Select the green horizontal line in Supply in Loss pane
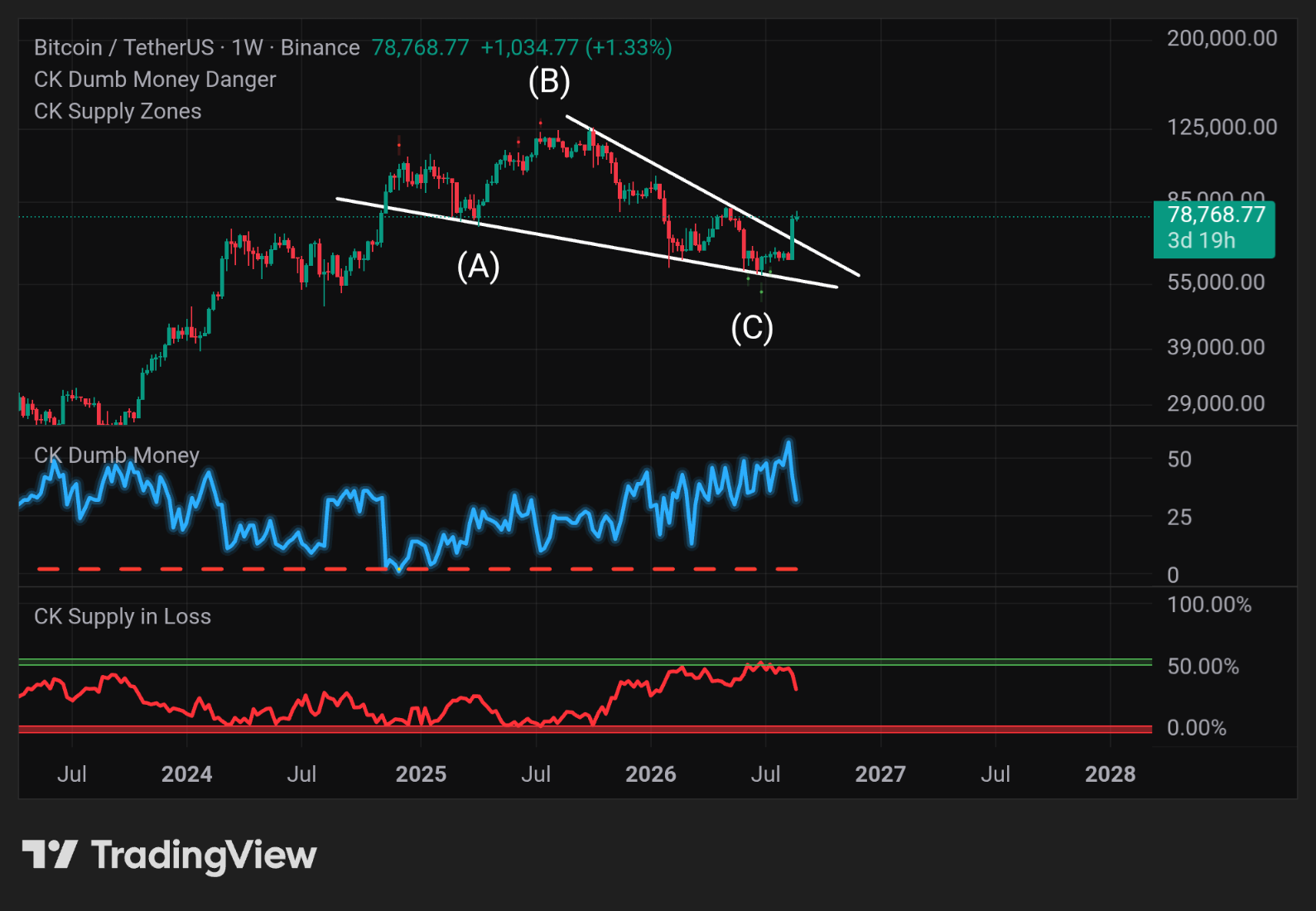 point(585,662)
